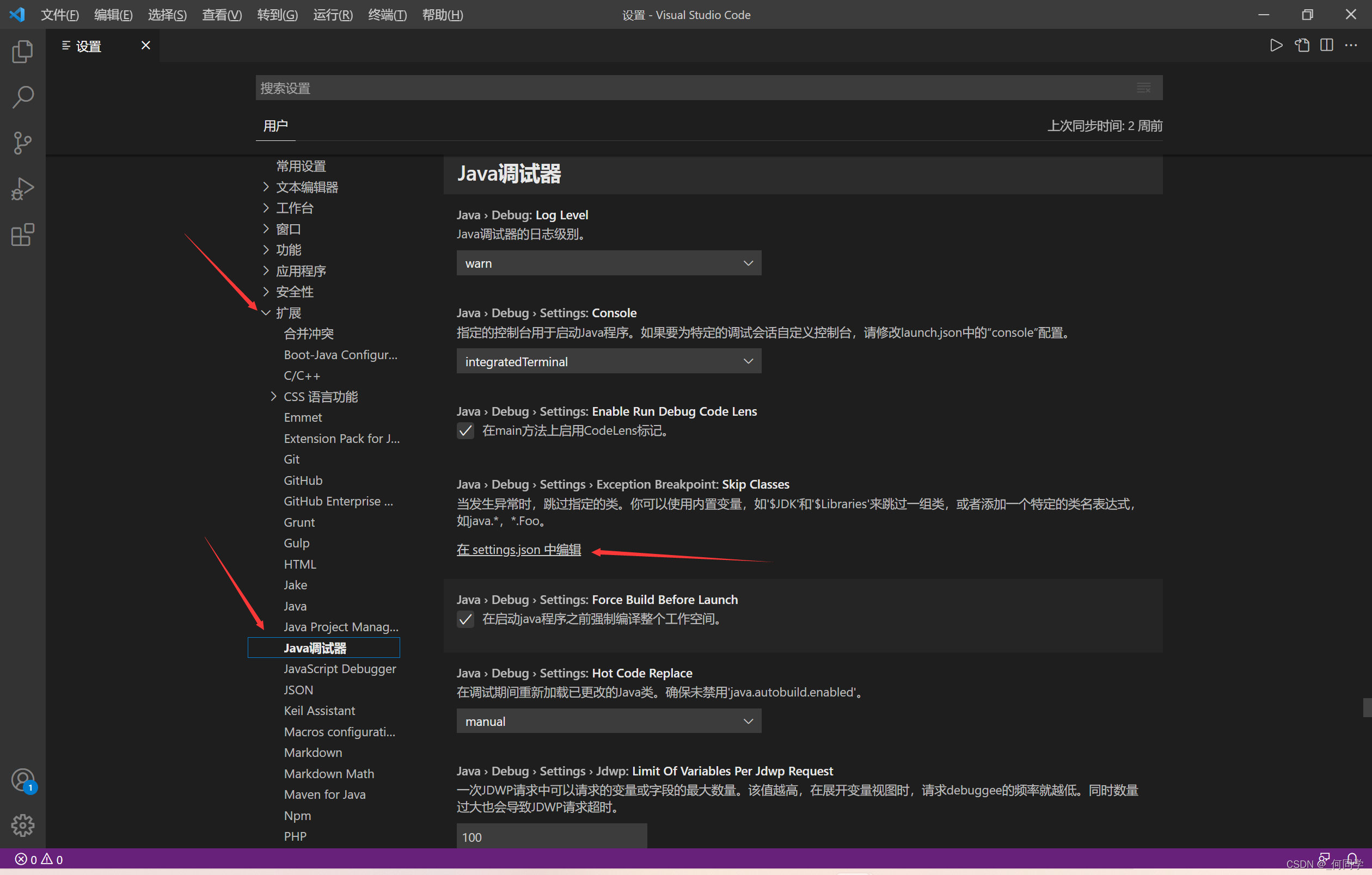The width and height of the screenshot is (1372, 875).
Task: Uncheck Force Build Before Launch checkbox
Action: coord(465,619)
